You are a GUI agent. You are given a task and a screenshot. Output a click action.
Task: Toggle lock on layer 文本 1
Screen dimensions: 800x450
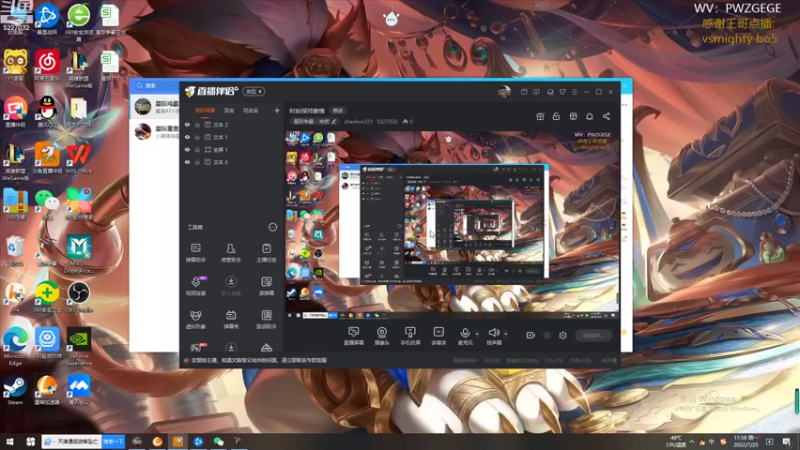[x=197, y=137]
